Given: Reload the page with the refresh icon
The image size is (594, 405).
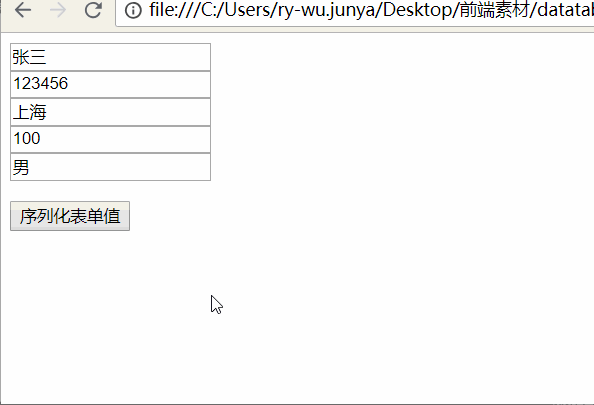Looking at the screenshot, I should 93,10.
